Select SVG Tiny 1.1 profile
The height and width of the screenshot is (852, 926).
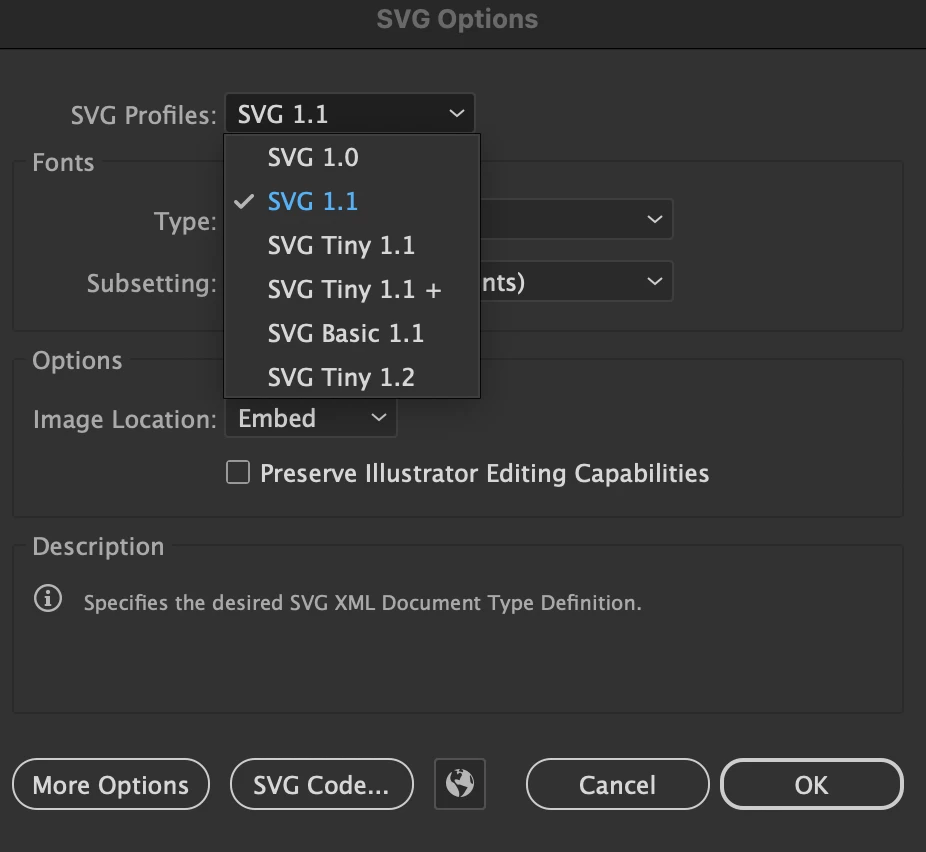click(341, 246)
